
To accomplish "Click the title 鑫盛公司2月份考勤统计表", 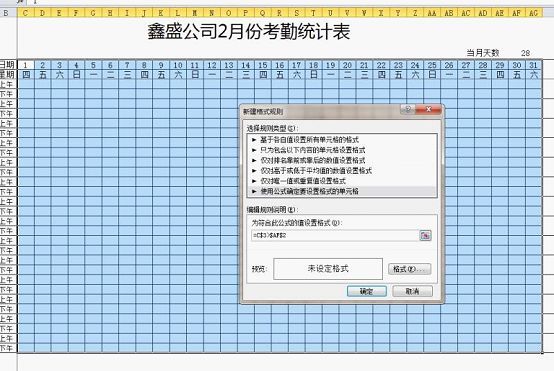I will pos(249,31).
